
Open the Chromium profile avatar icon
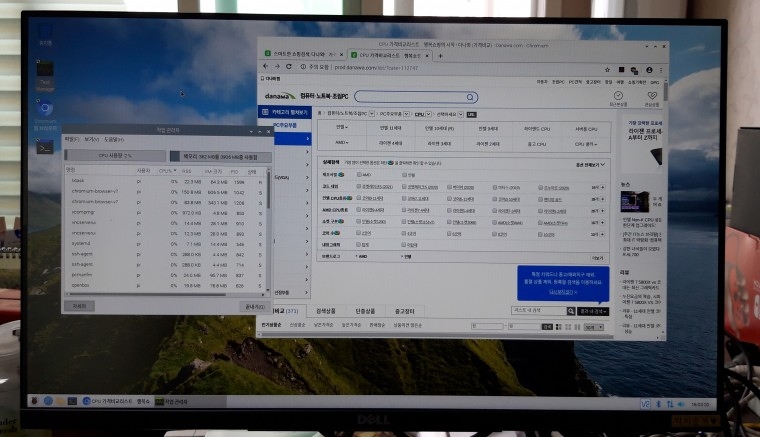point(649,70)
